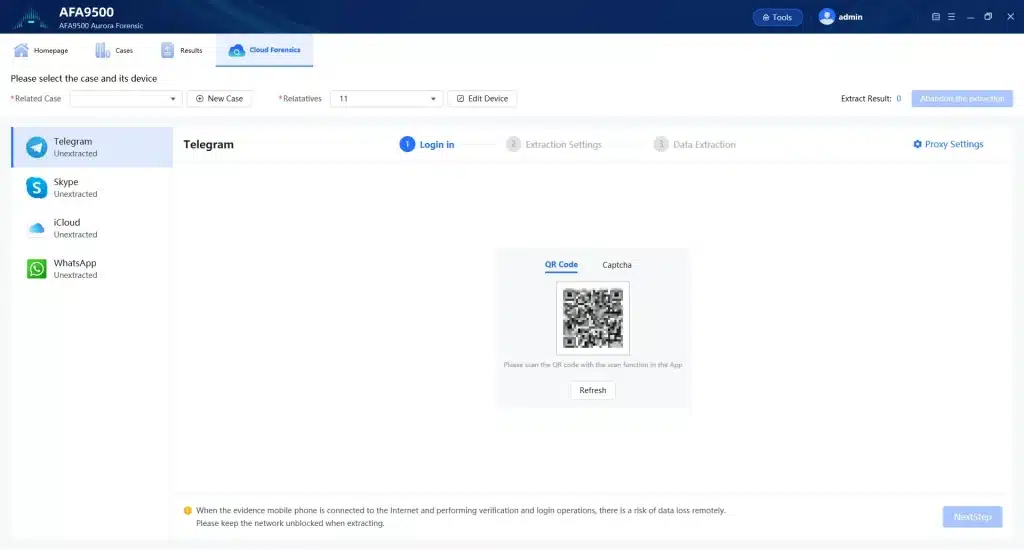Click the Telegram panel heading text
The image size is (1024, 550).
point(208,144)
